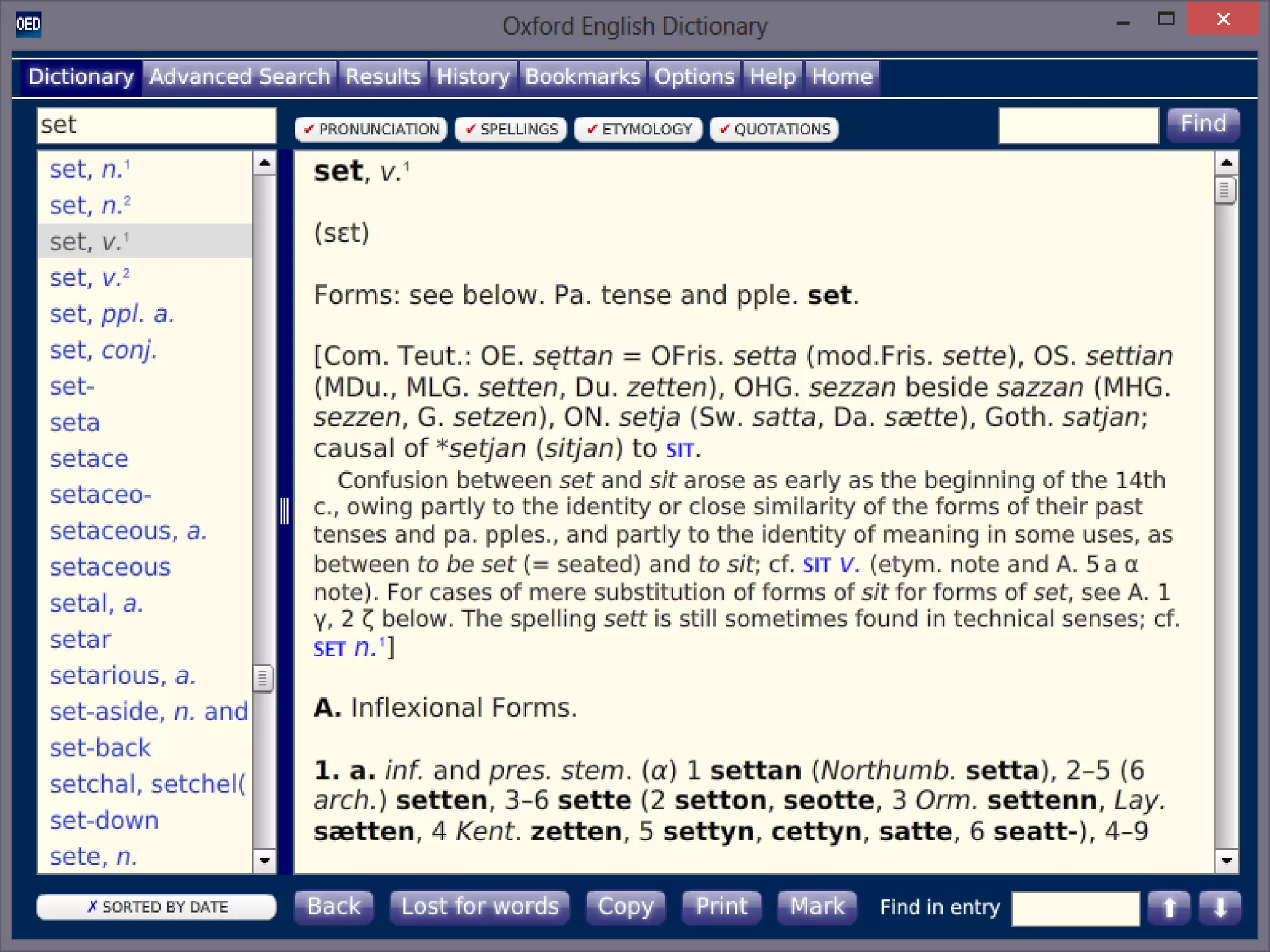The image size is (1270, 952).
Task: Enable the Sorted by Date toggle
Action: 156,907
